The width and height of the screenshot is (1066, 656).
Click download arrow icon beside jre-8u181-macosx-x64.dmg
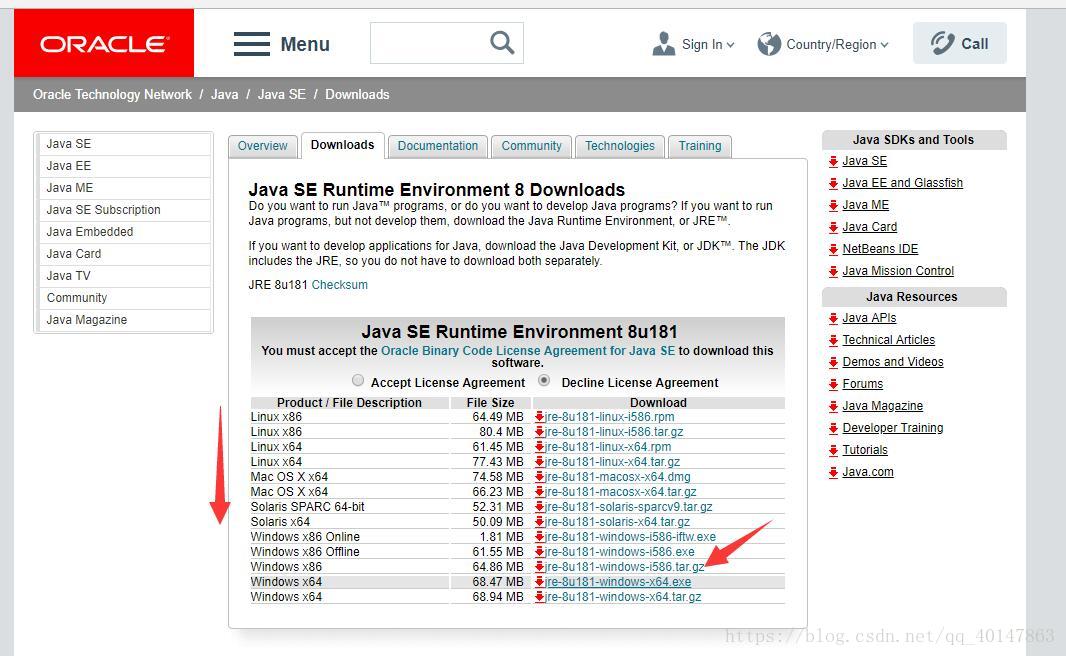(x=539, y=477)
